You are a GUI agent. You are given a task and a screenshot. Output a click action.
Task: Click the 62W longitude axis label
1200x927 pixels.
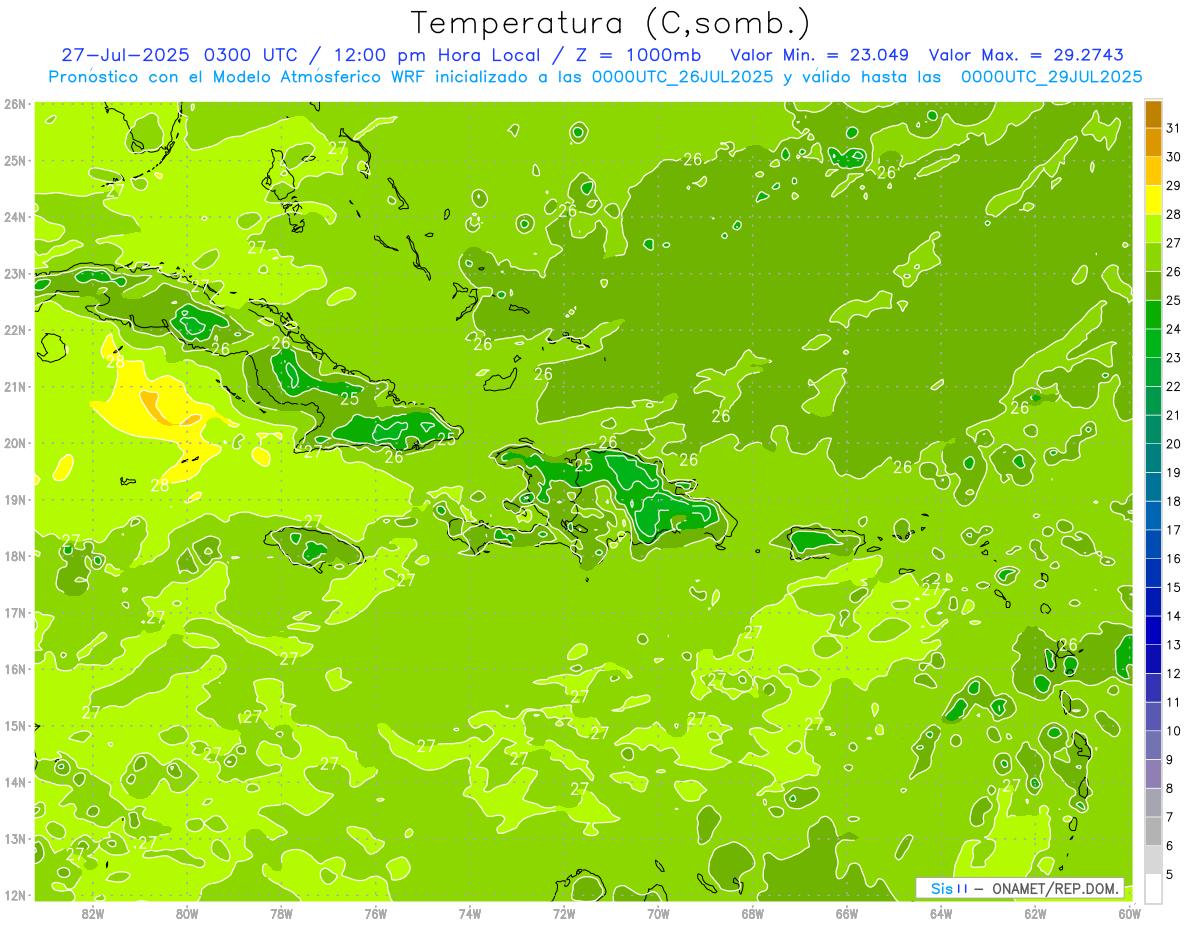pos(1035,912)
